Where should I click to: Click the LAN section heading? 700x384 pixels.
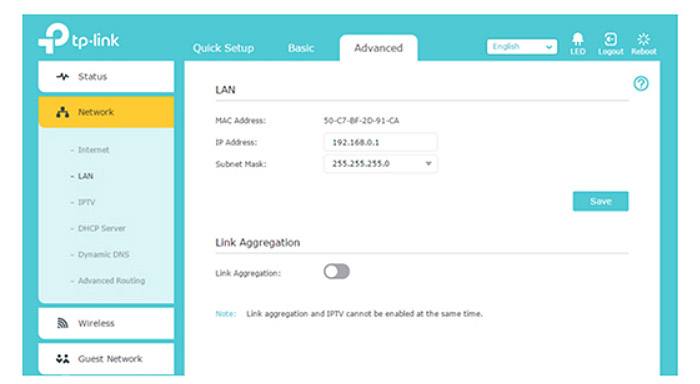[x=225, y=90]
